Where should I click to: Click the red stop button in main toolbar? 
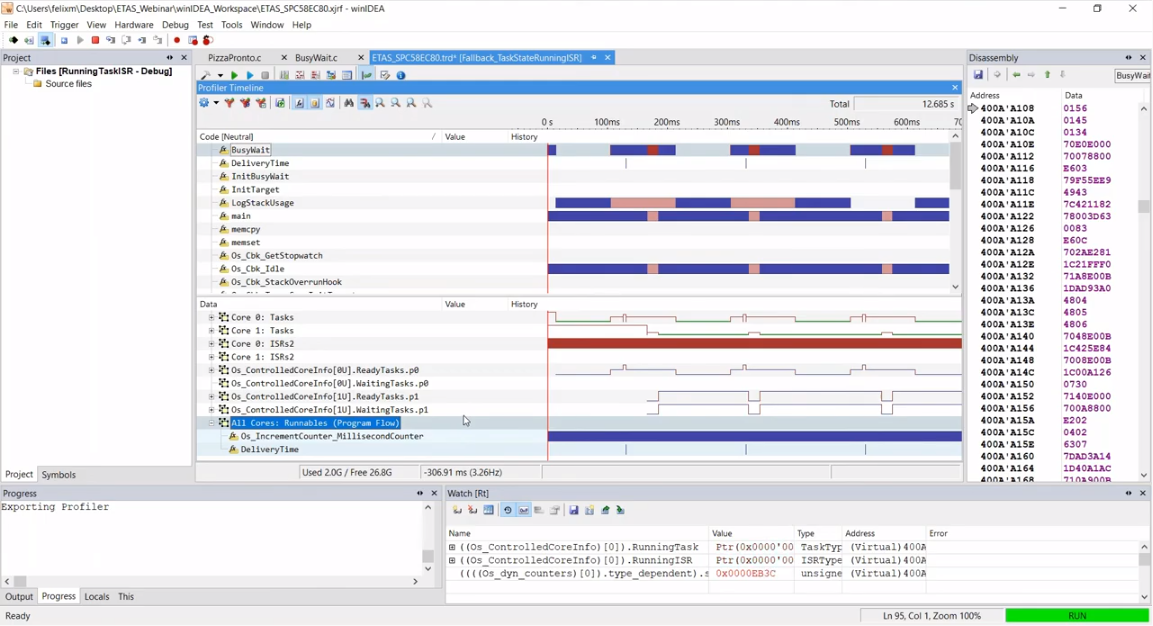[x=96, y=41]
